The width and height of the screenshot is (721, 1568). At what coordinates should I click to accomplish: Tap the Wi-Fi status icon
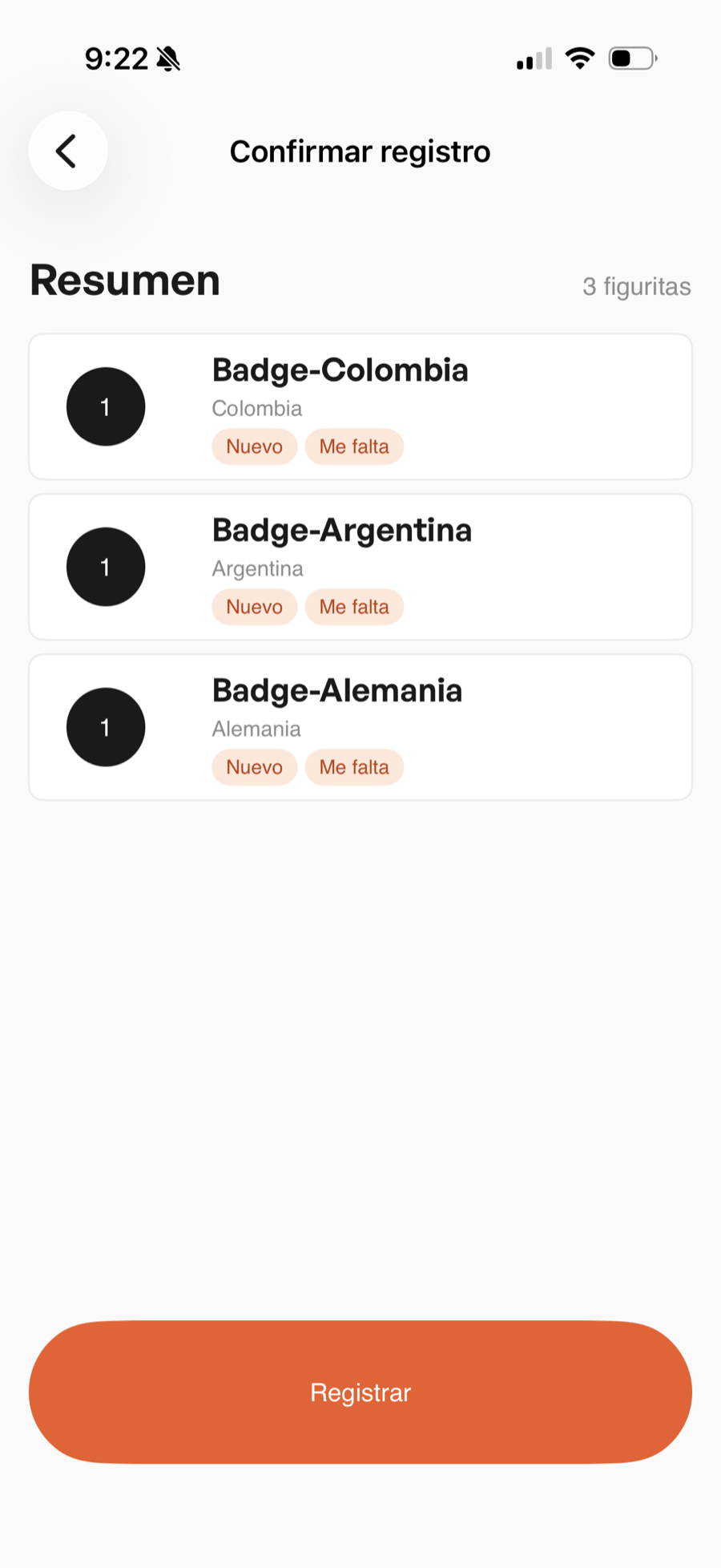(x=579, y=59)
